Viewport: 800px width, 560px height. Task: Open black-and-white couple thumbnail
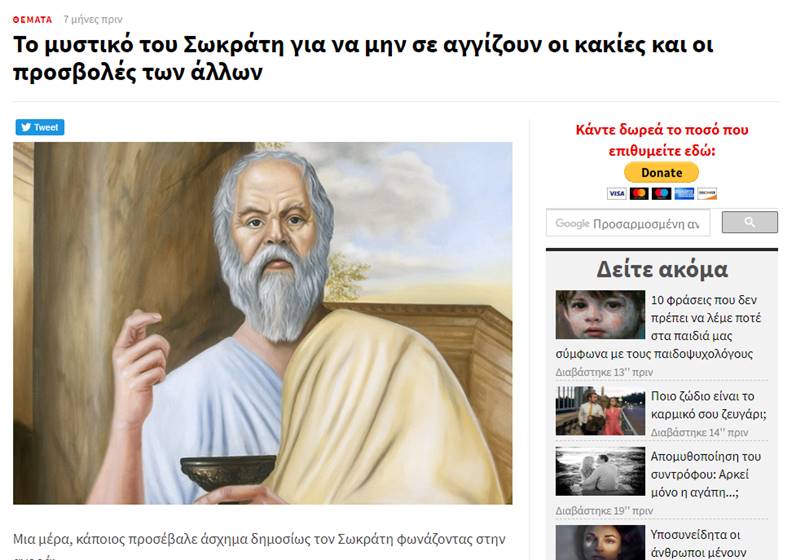pyautogui.click(x=600, y=471)
